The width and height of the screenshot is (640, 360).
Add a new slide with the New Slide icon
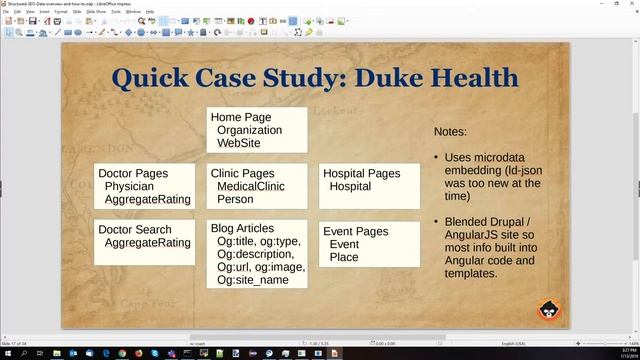(x=308, y=21)
